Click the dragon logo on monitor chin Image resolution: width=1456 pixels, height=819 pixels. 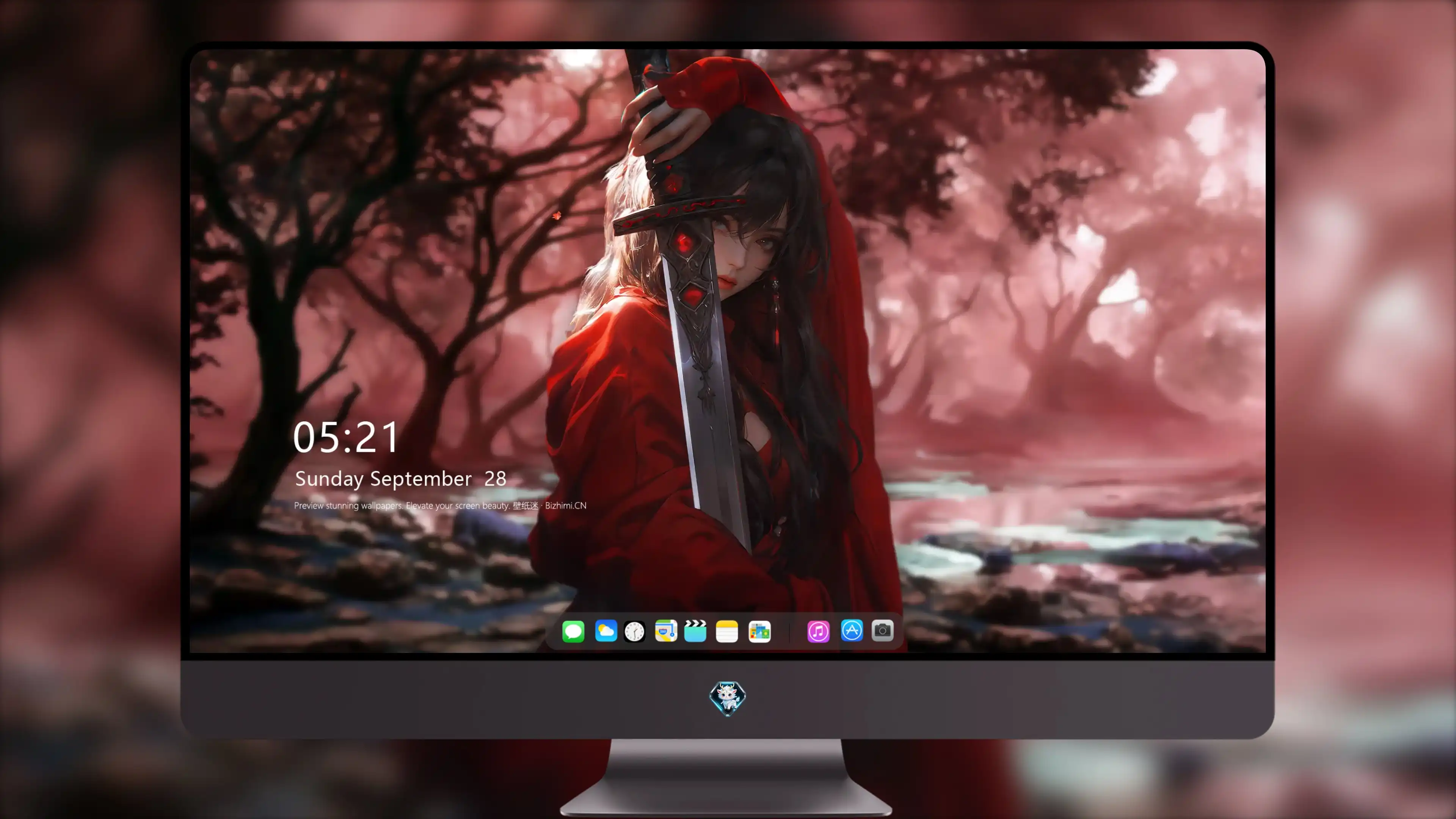coord(728,698)
